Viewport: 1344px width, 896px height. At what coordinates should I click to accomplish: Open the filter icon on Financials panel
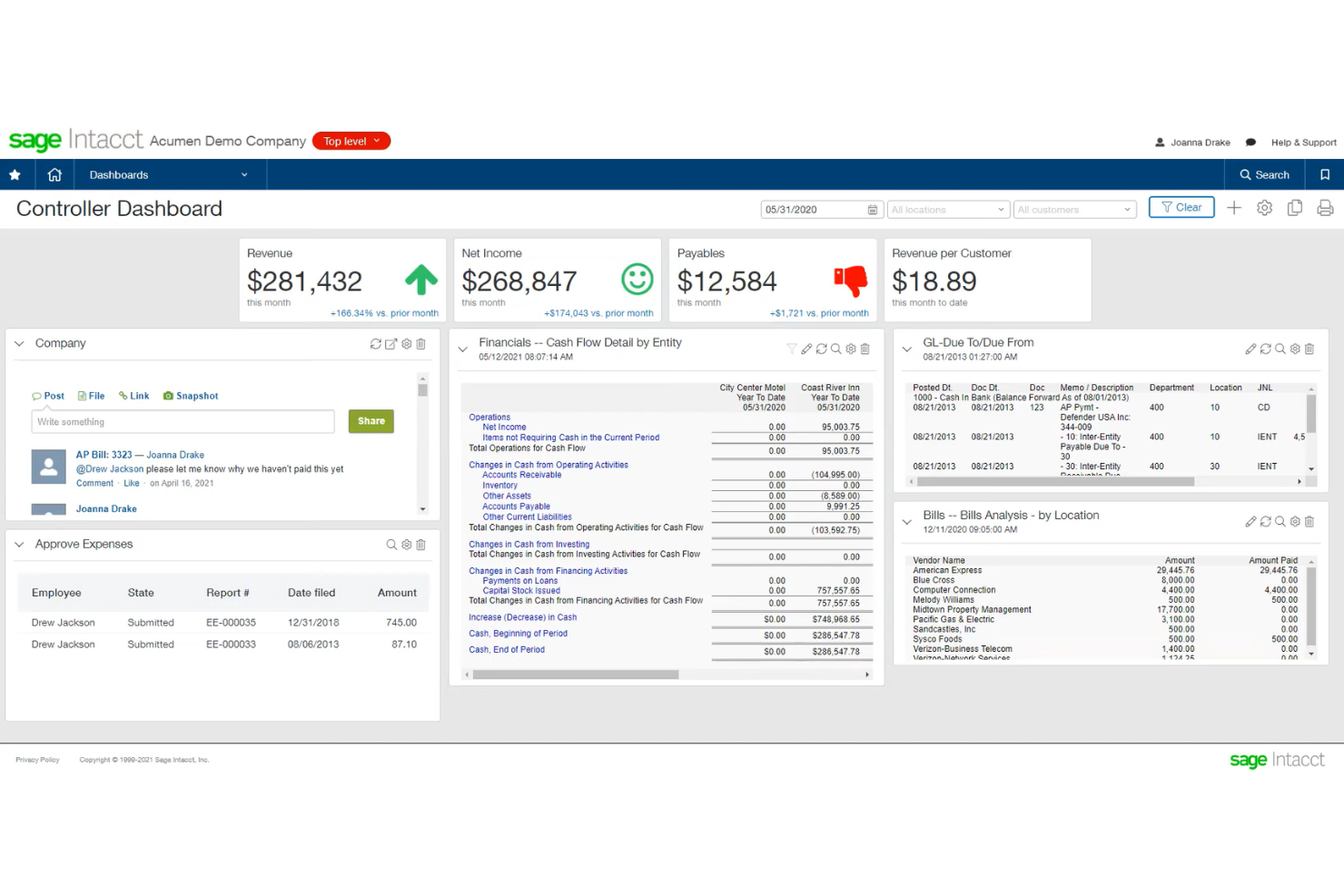(x=791, y=349)
